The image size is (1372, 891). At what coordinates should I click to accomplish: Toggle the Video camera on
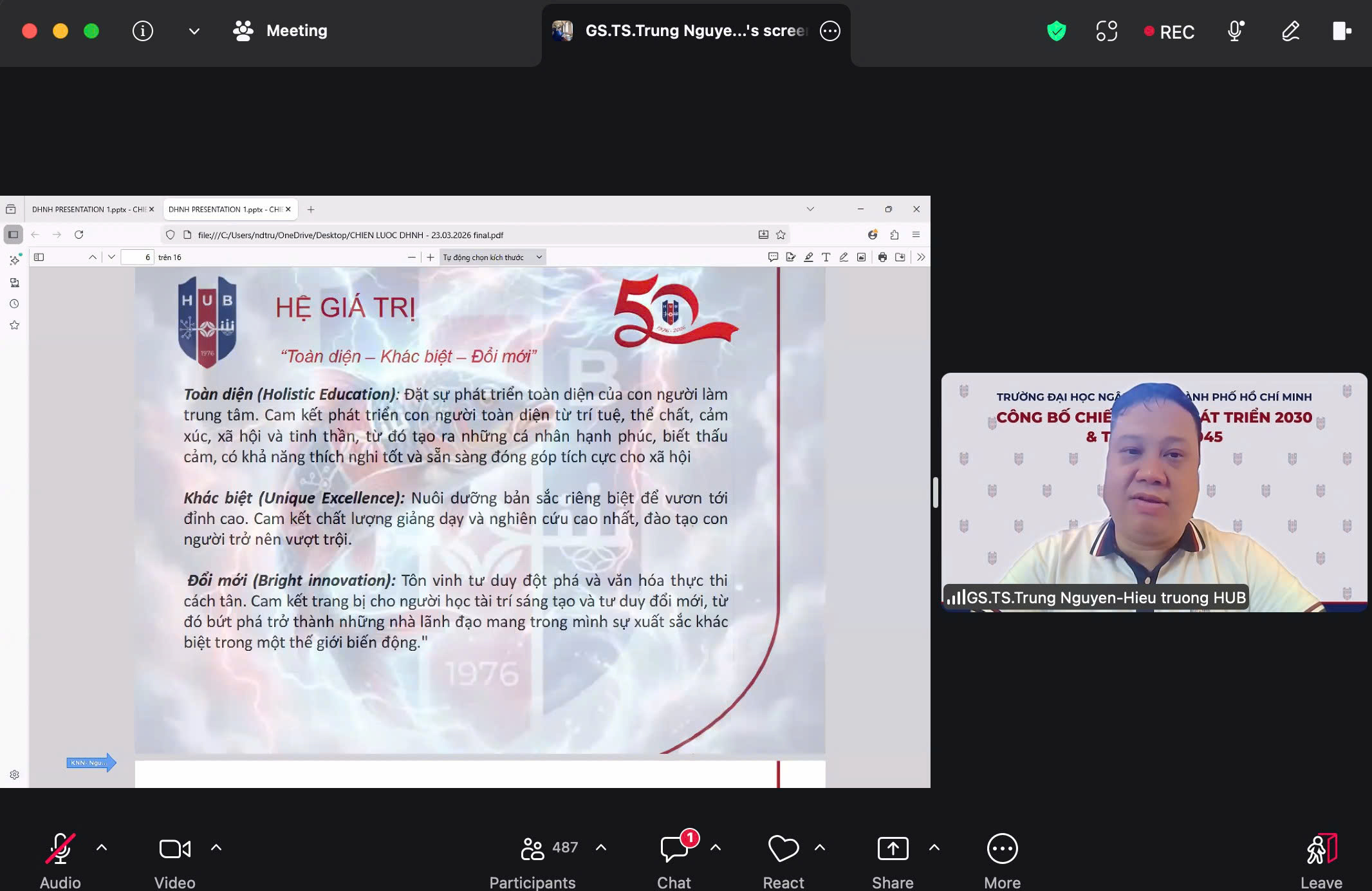(174, 849)
